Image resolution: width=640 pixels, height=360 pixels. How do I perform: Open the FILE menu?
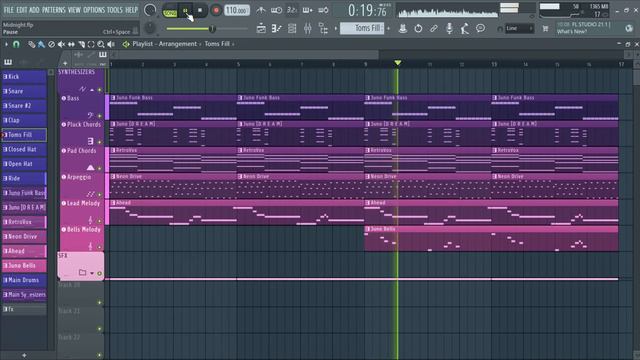pos(9,10)
